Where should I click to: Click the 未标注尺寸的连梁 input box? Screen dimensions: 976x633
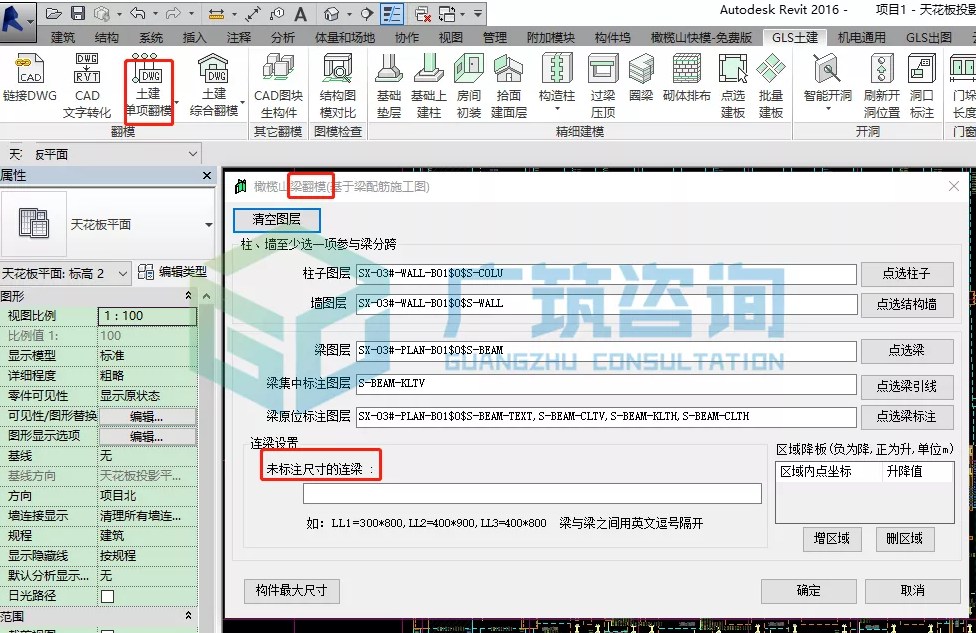coord(532,494)
